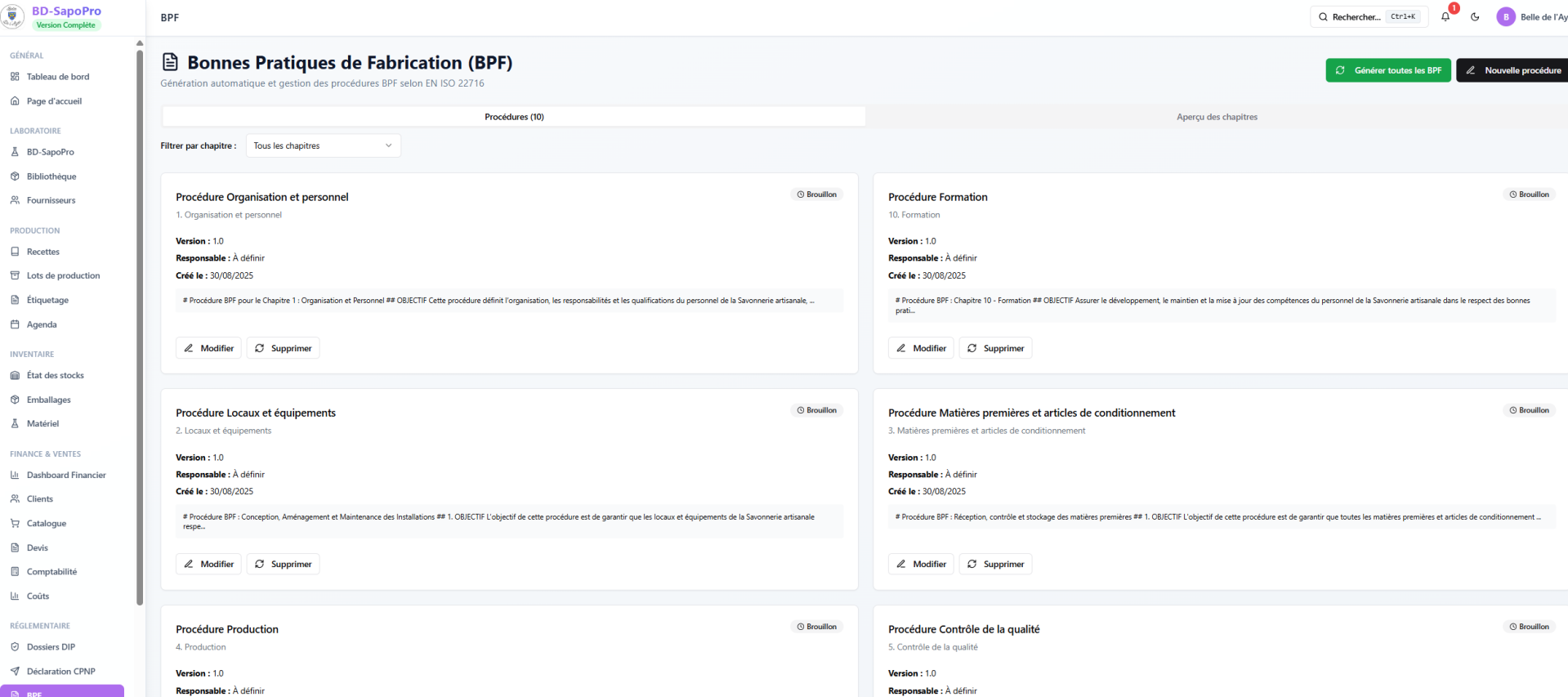This screenshot has height=697, width=1568.
Task: Click "1. Organisation et personnel" chapter subtitle
Action: coord(229,215)
